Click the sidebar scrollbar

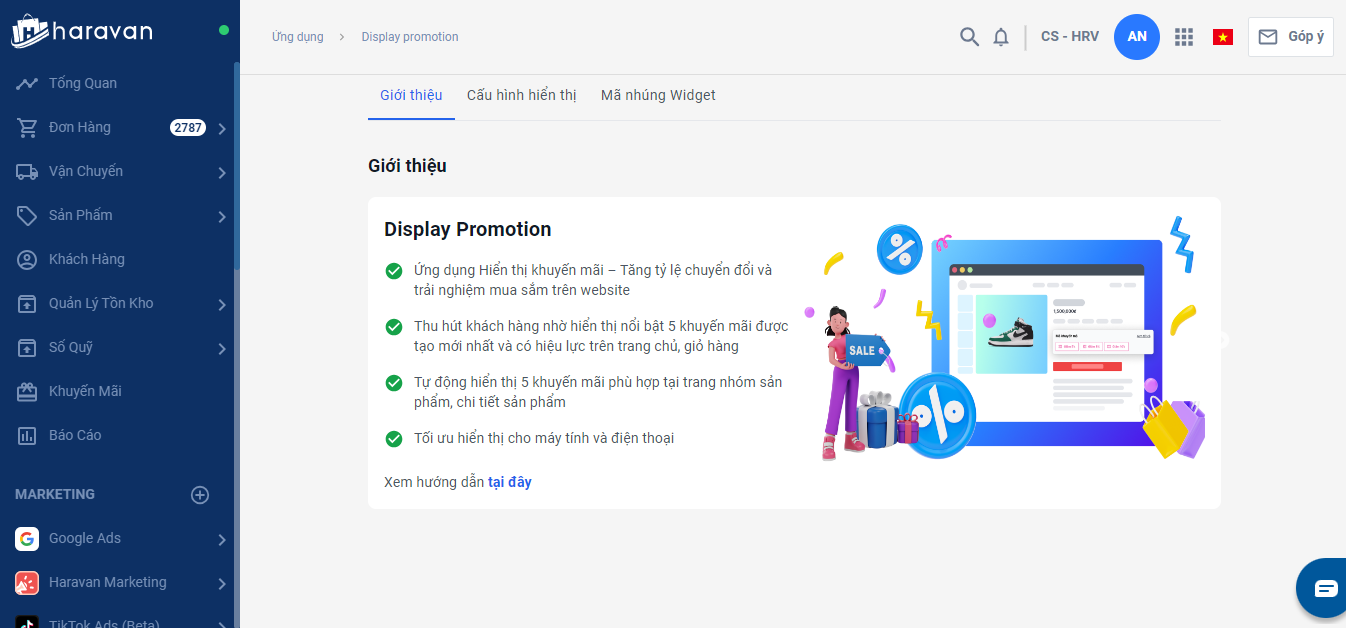237,165
